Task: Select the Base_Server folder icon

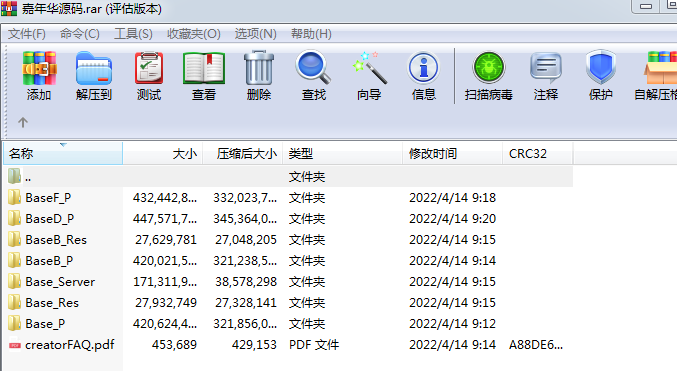Action: point(14,282)
